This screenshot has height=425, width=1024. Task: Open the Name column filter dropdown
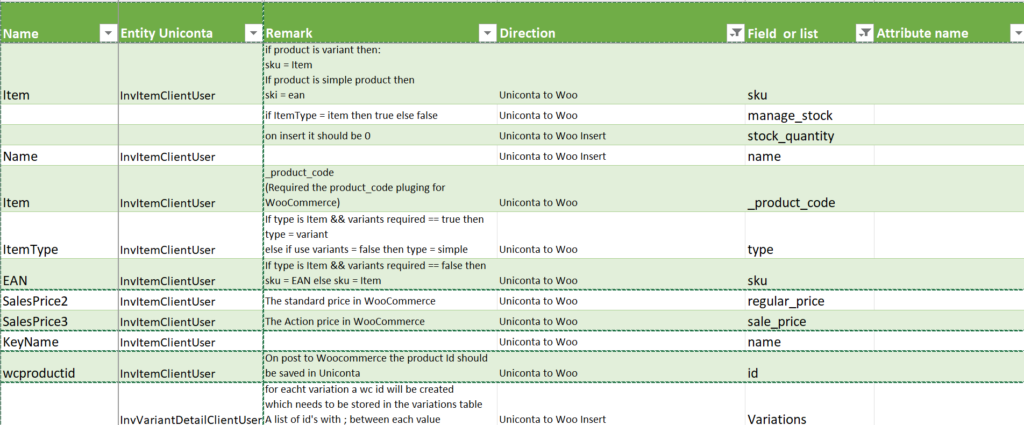[x=108, y=33]
